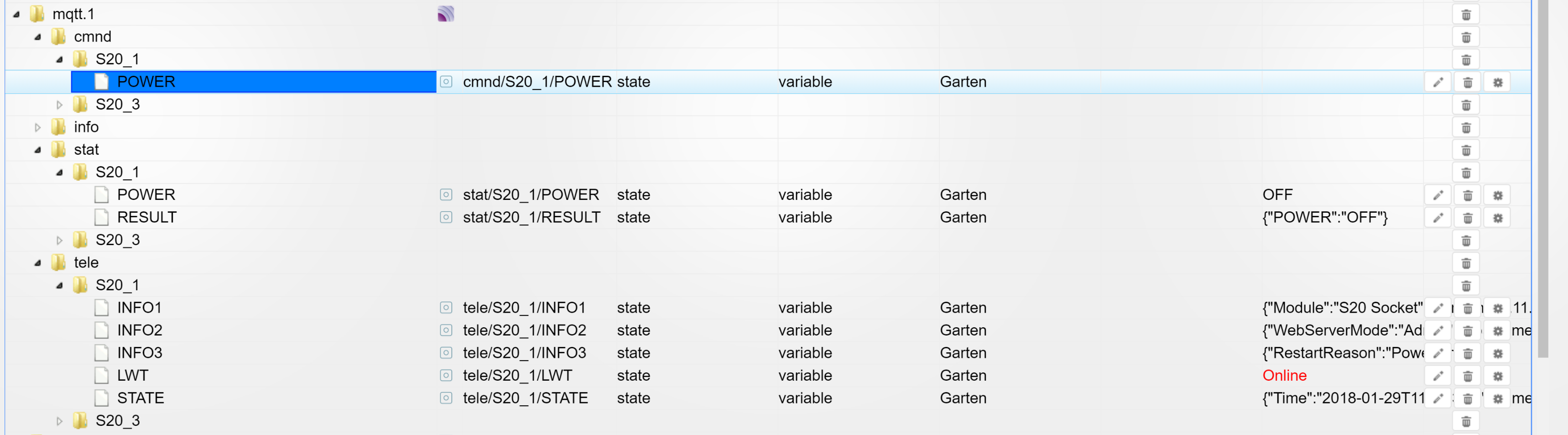
Task: Edit the cmnd/S20_1/POWER object
Action: pyautogui.click(x=1438, y=82)
